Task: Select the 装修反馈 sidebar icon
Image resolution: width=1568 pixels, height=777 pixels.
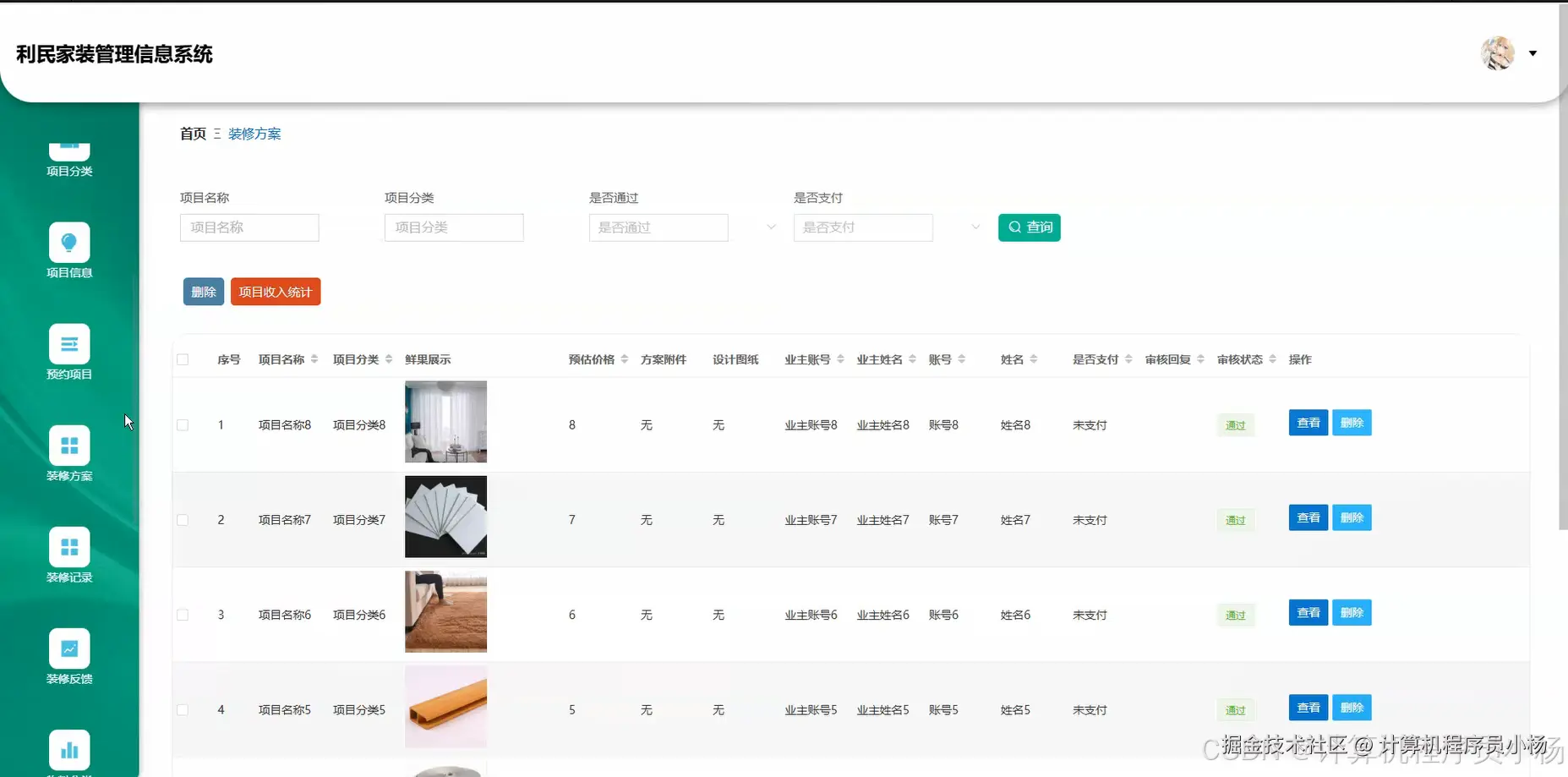Action: click(x=68, y=648)
